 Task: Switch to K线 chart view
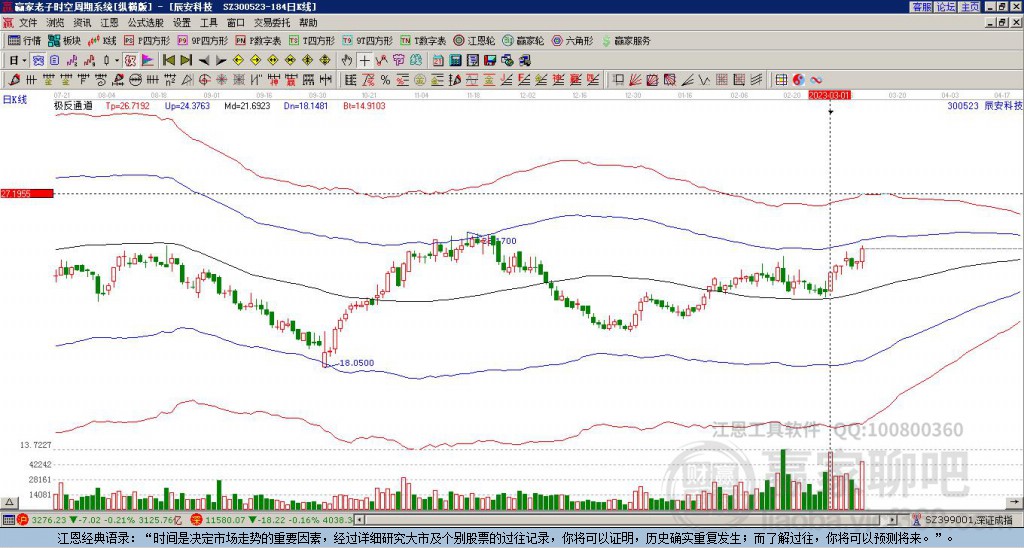(x=103, y=40)
